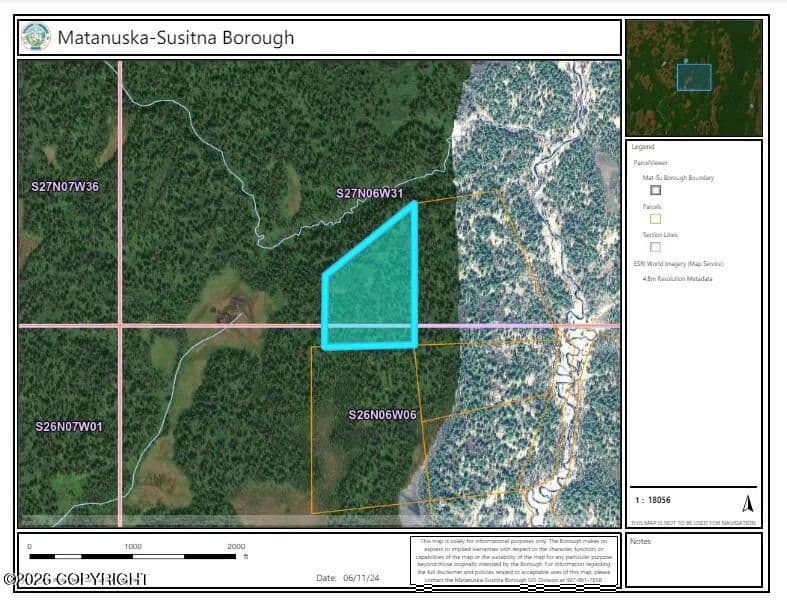Screen dimensions: 787x606
Task: Click the ESRI World Imagery legend entry
Action: click(x=677, y=264)
